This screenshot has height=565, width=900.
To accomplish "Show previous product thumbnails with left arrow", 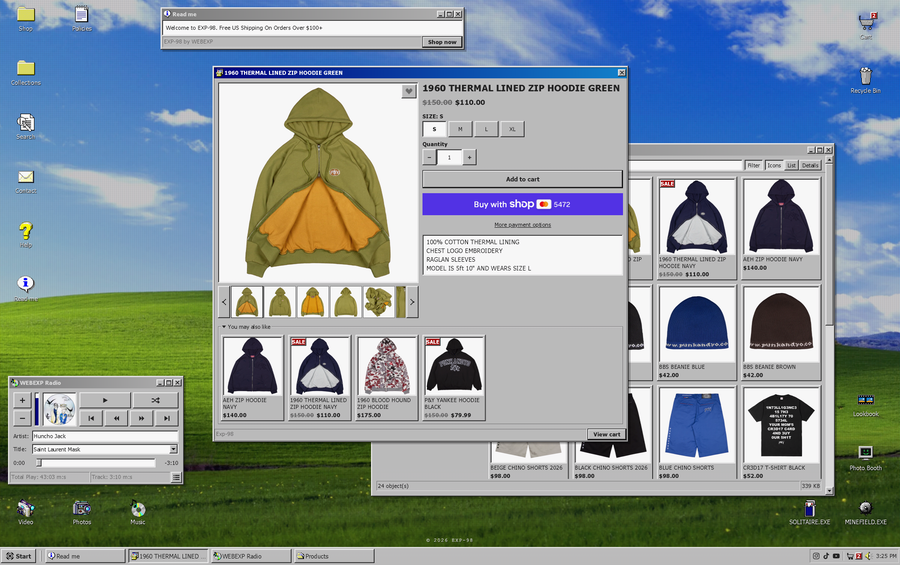I will click(x=224, y=302).
